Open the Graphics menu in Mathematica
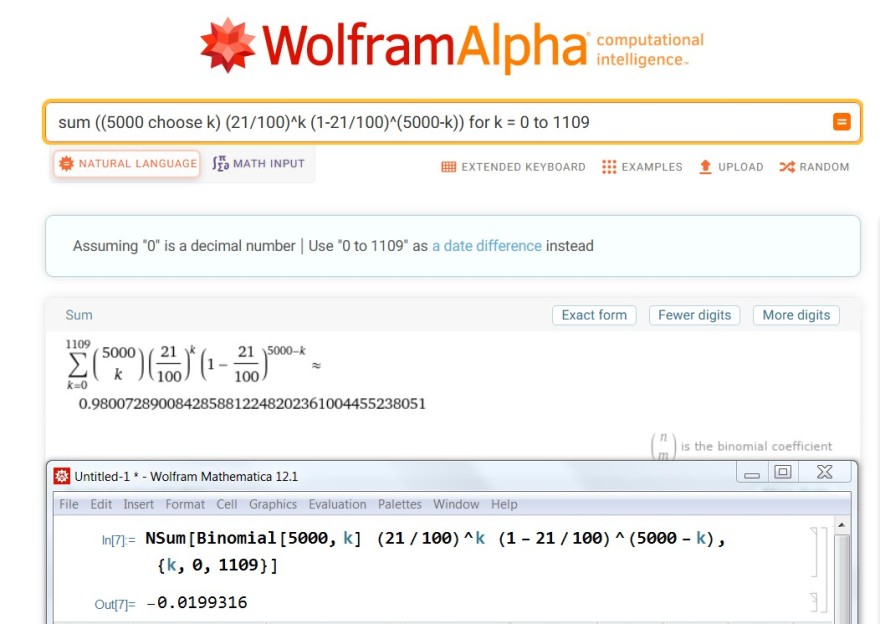Viewport: 880px width, 624px height. coord(273,504)
